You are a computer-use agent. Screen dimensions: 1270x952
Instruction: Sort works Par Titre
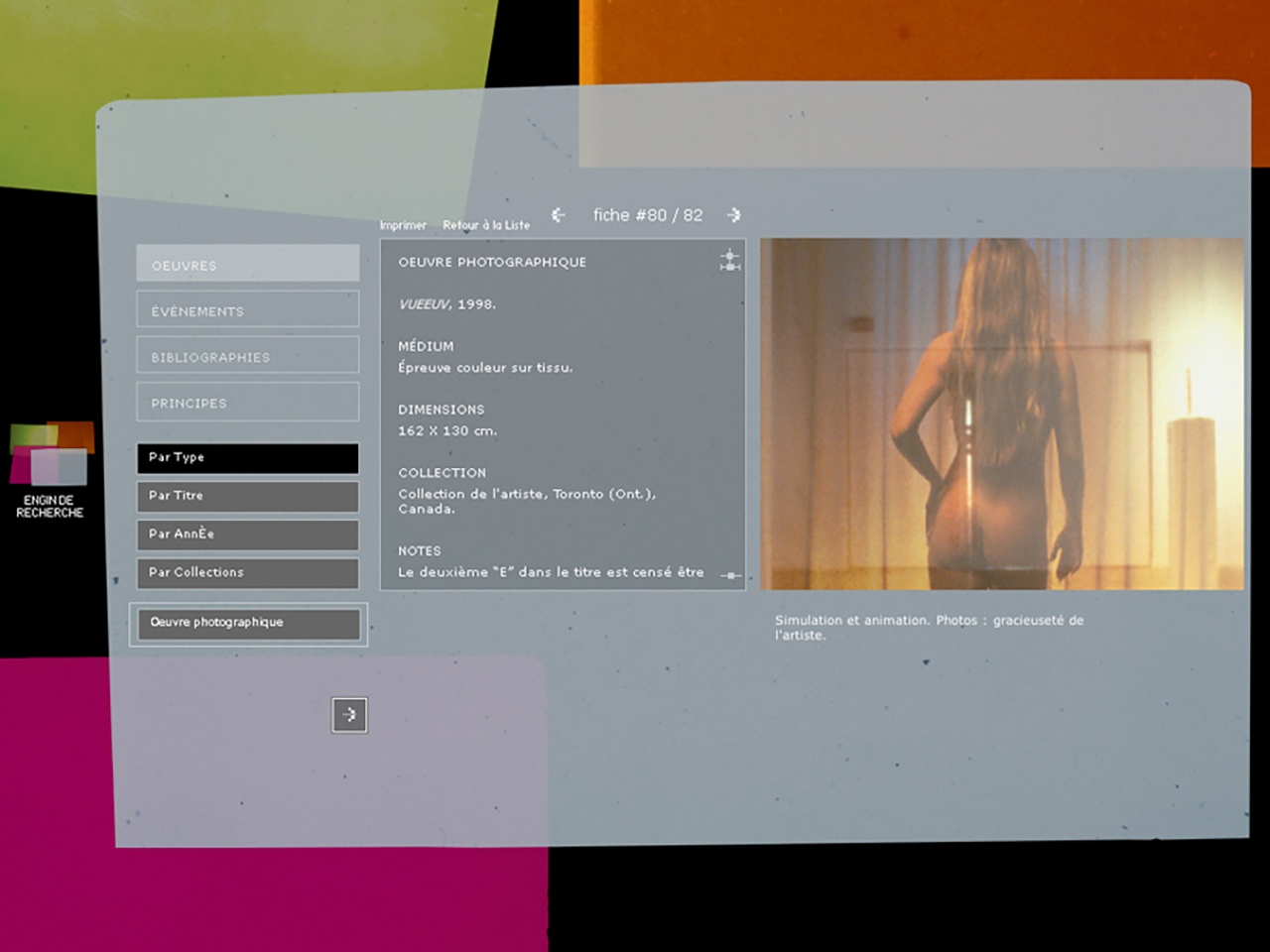248,496
